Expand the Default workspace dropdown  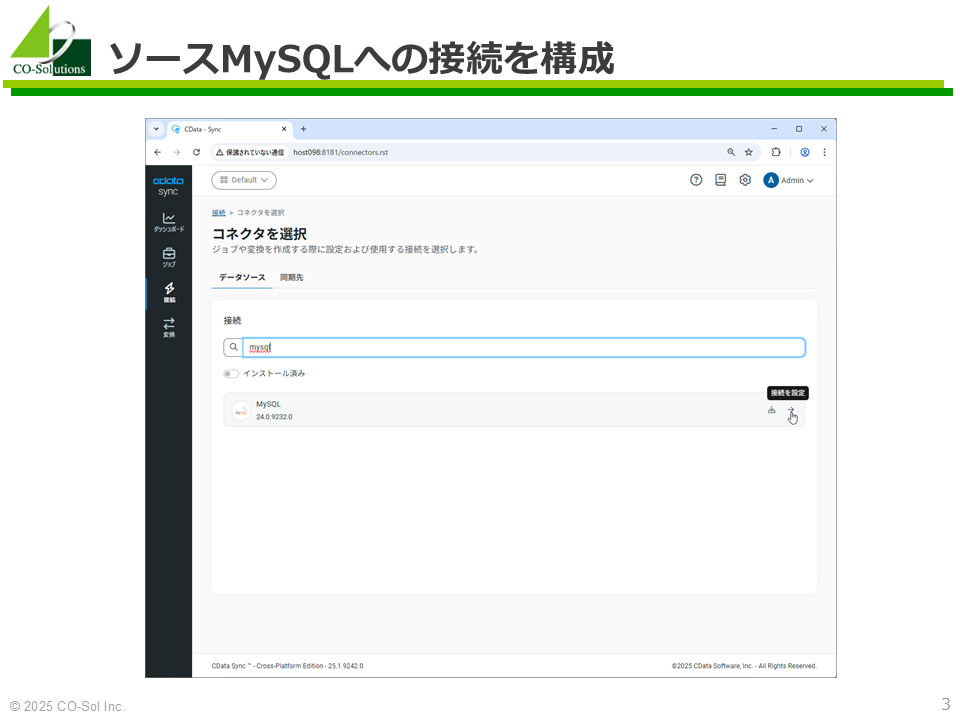pos(244,180)
